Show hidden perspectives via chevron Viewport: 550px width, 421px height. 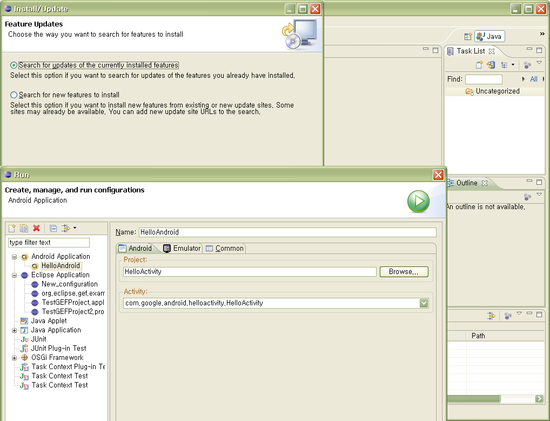click(542, 34)
